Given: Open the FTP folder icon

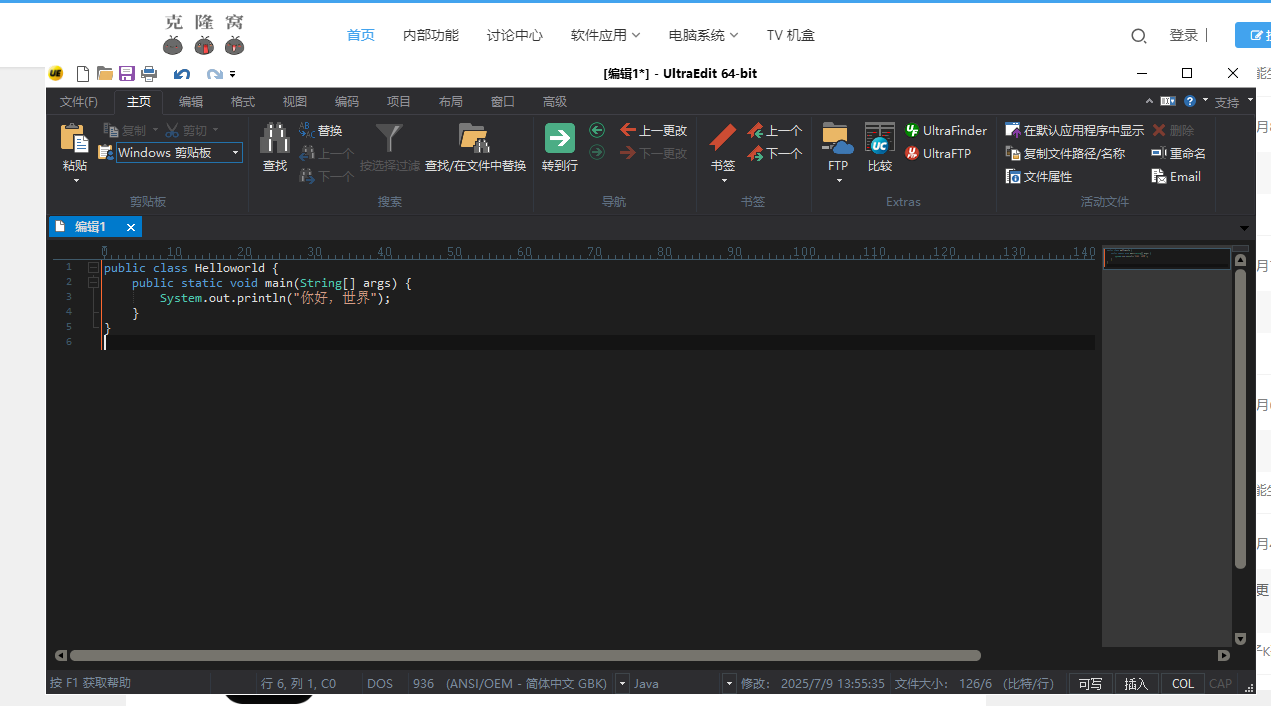Looking at the screenshot, I should coord(837,138).
